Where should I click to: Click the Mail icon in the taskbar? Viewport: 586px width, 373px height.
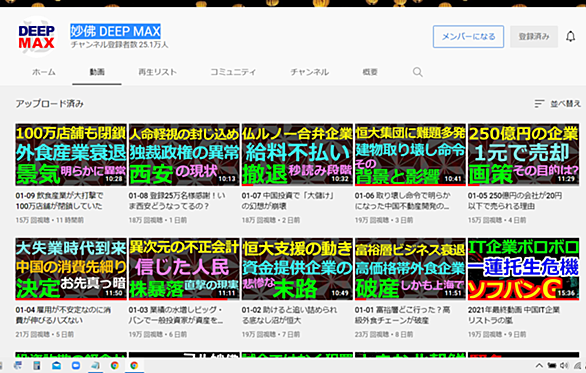tap(56, 366)
